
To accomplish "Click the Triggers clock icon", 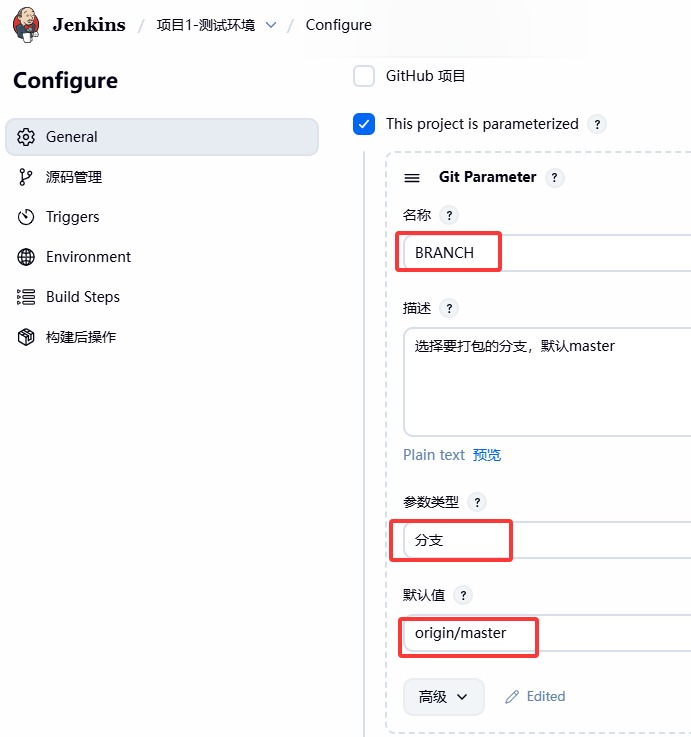I will click(26, 217).
